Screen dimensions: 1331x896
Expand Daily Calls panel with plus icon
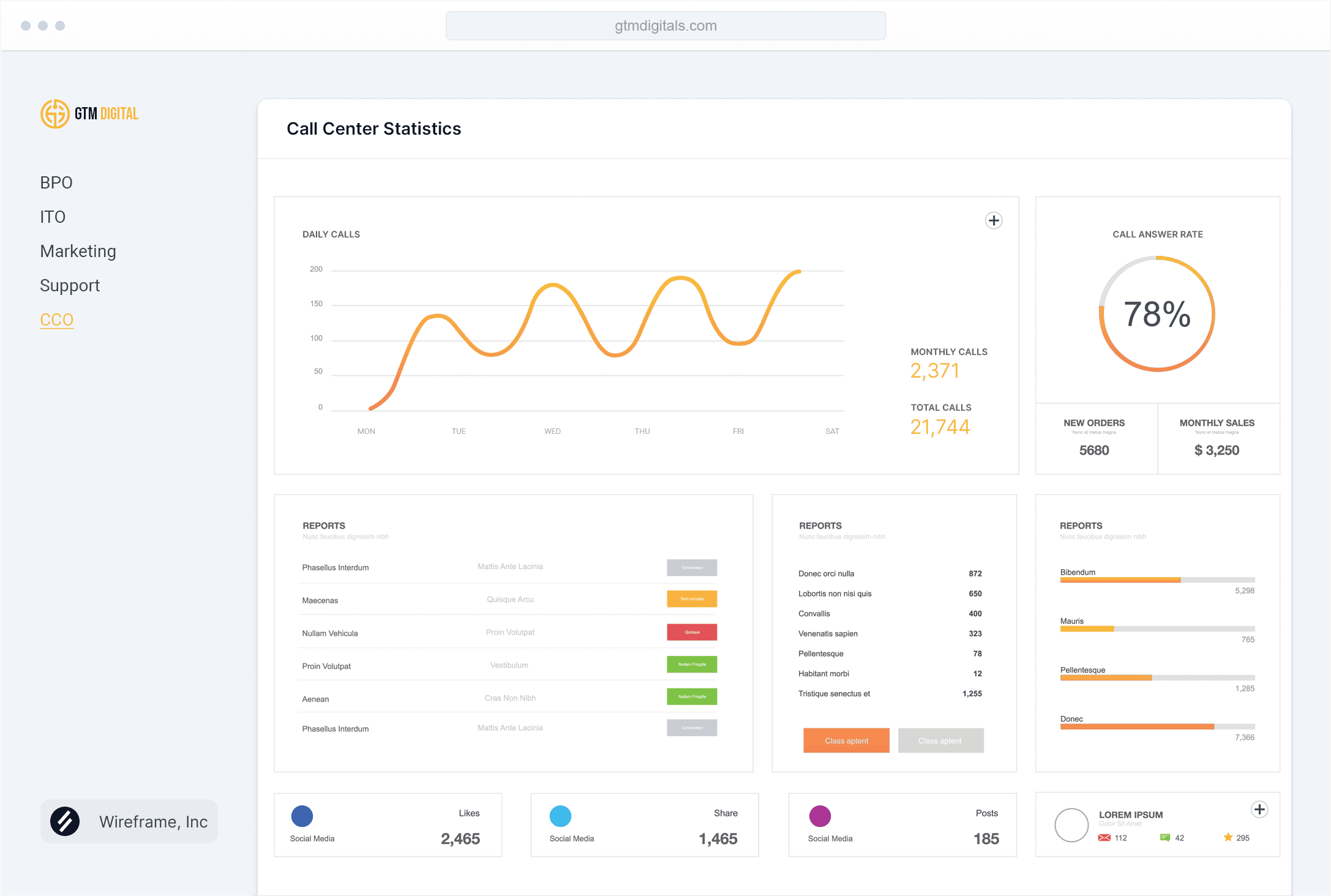pyautogui.click(x=993, y=221)
